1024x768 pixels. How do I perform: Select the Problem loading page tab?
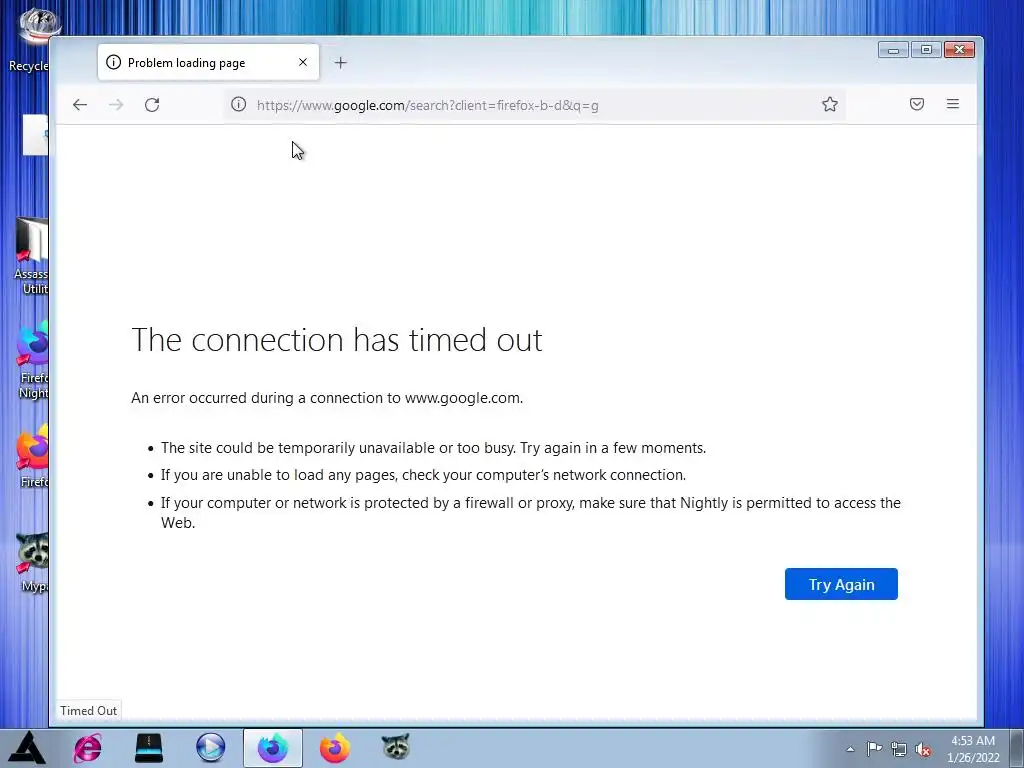coord(208,63)
